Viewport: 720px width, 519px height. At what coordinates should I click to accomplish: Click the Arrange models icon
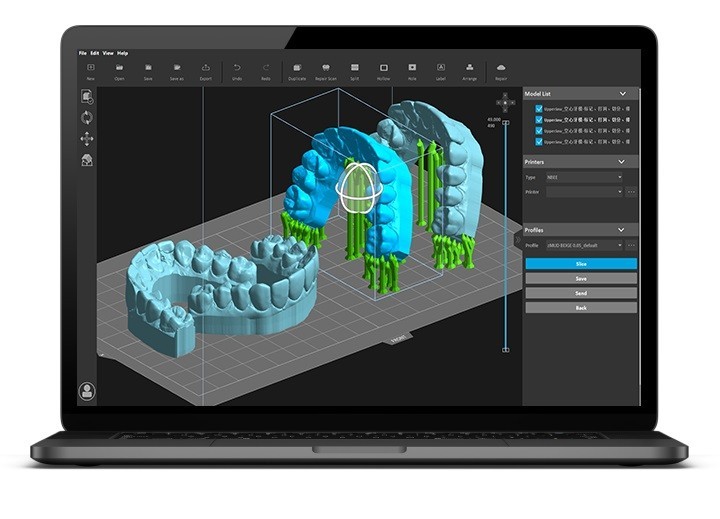point(468,67)
